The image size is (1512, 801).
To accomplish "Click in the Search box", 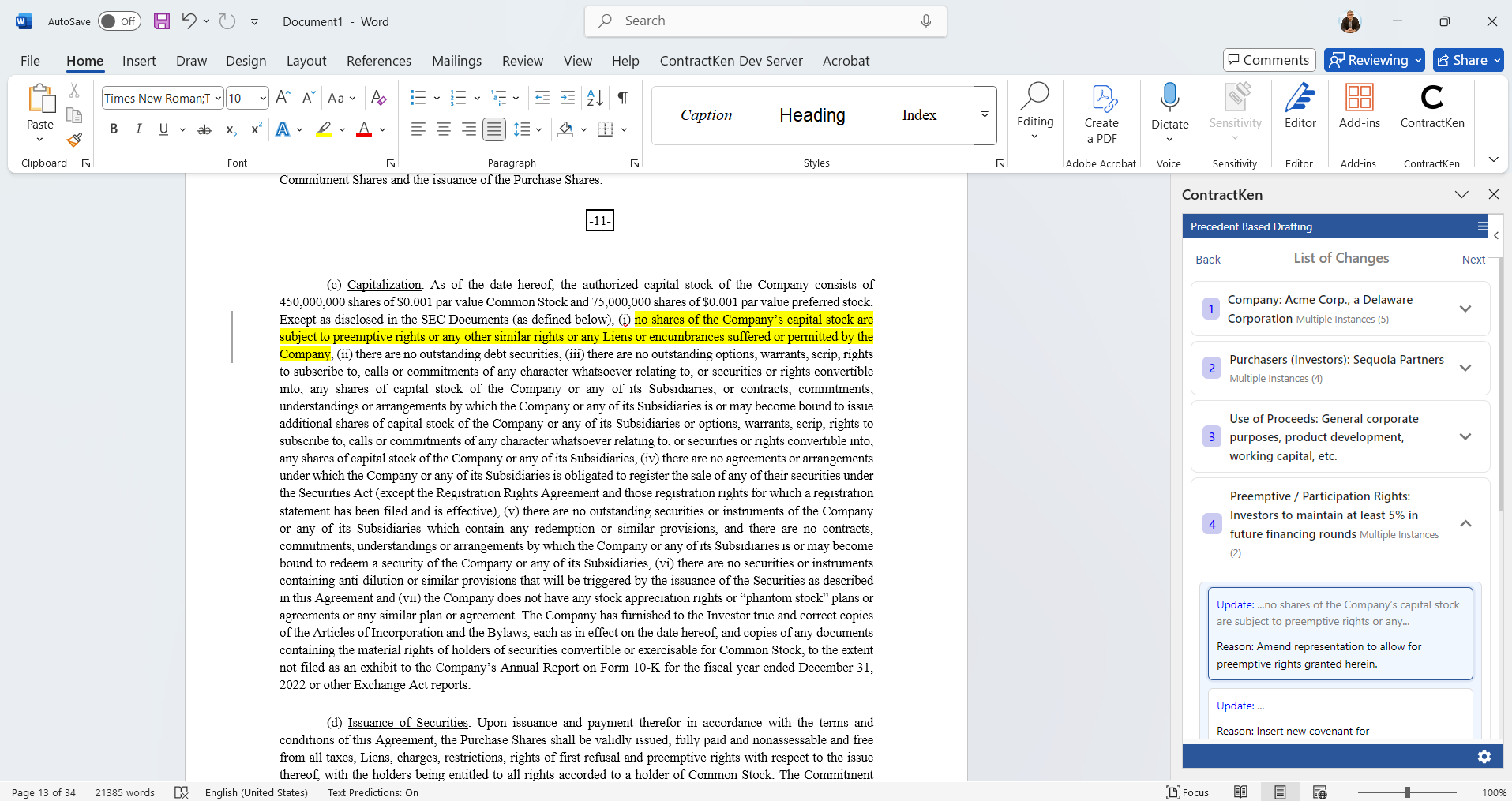I will (766, 21).
